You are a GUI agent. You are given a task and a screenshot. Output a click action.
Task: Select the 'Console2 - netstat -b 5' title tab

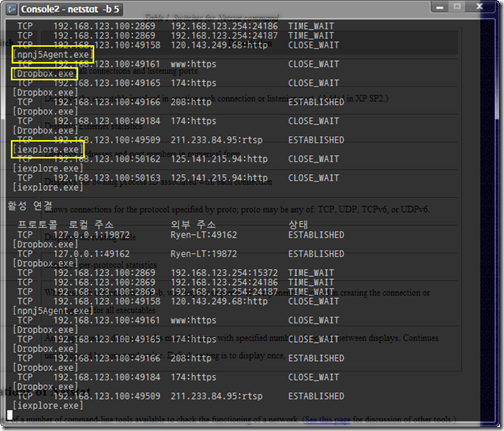(x=70, y=9)
